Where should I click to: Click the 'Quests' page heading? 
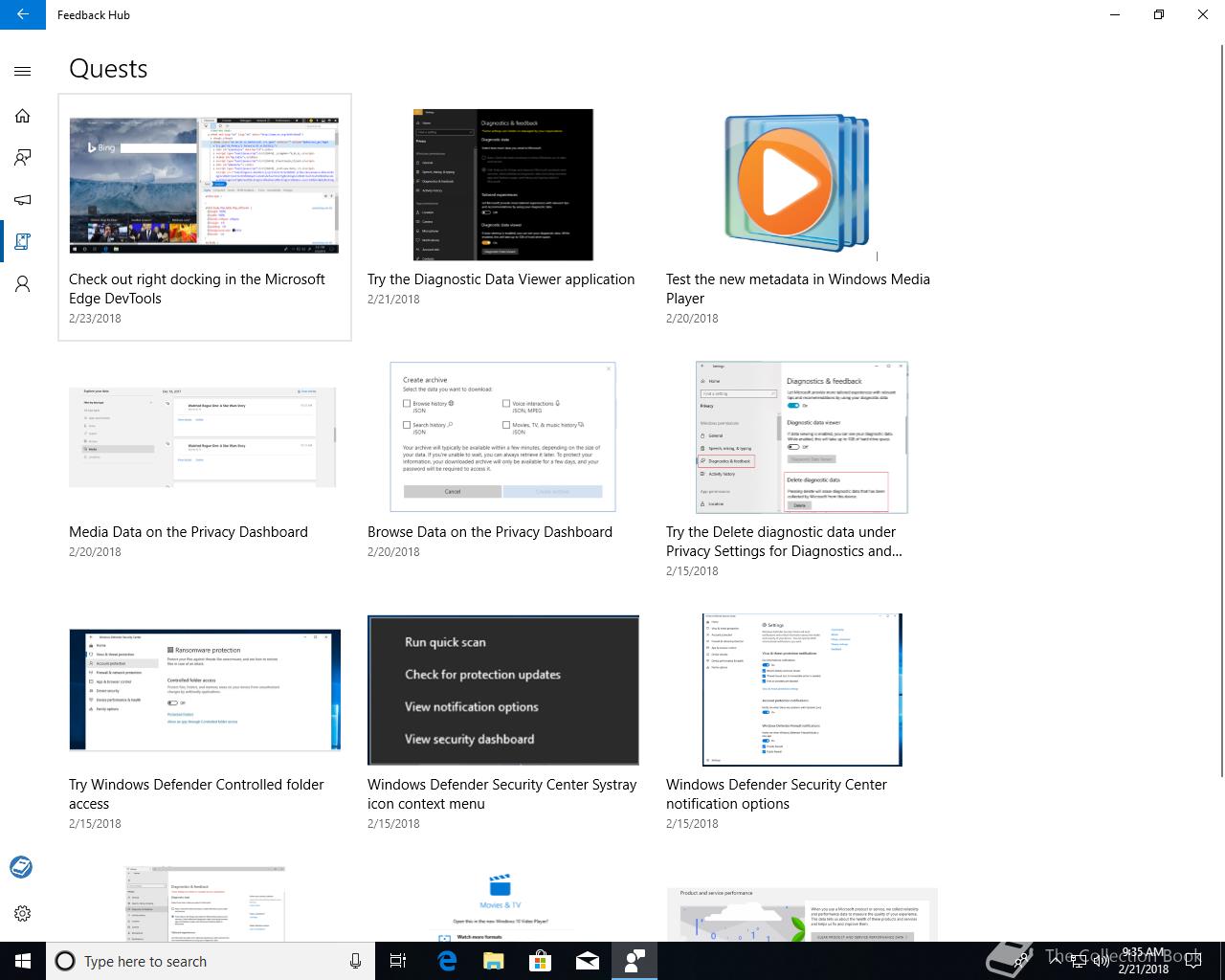point(108,69)
